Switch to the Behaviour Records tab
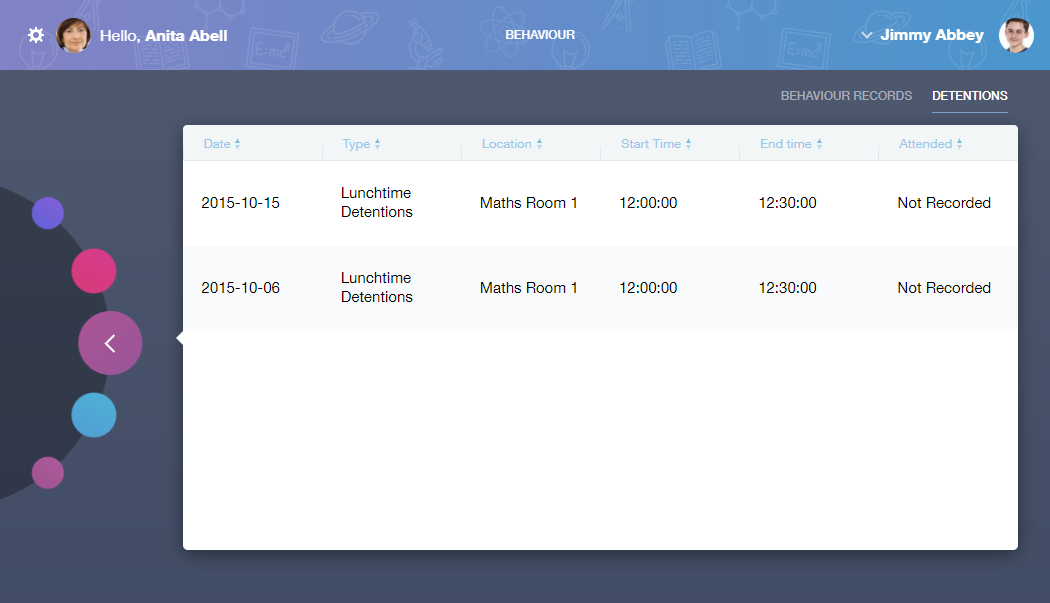The height and width of the screenshot is (603, 1050). click(x=846, y=96)
